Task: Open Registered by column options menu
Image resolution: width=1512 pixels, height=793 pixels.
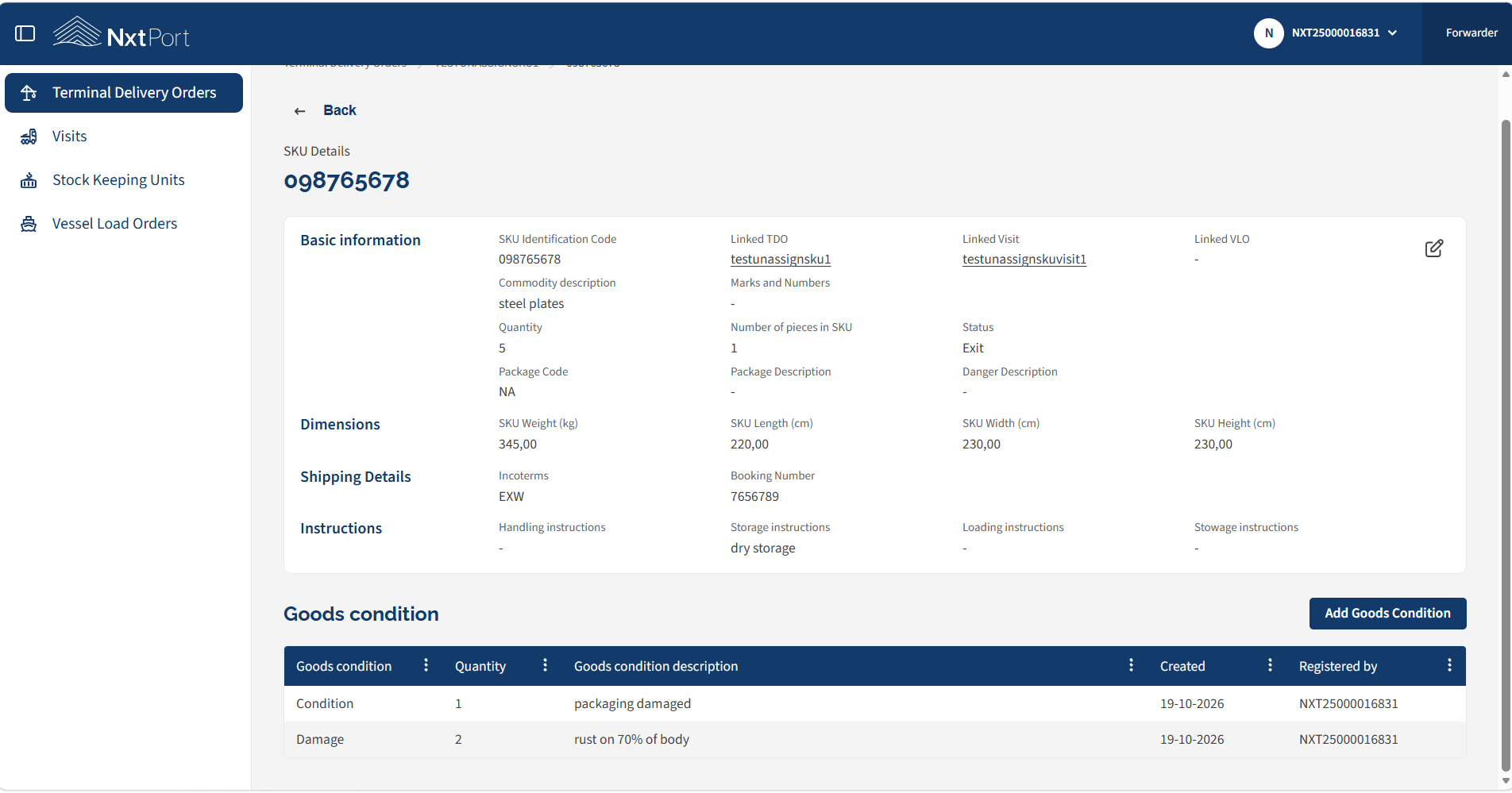Action: click(x=1449, y=665)
